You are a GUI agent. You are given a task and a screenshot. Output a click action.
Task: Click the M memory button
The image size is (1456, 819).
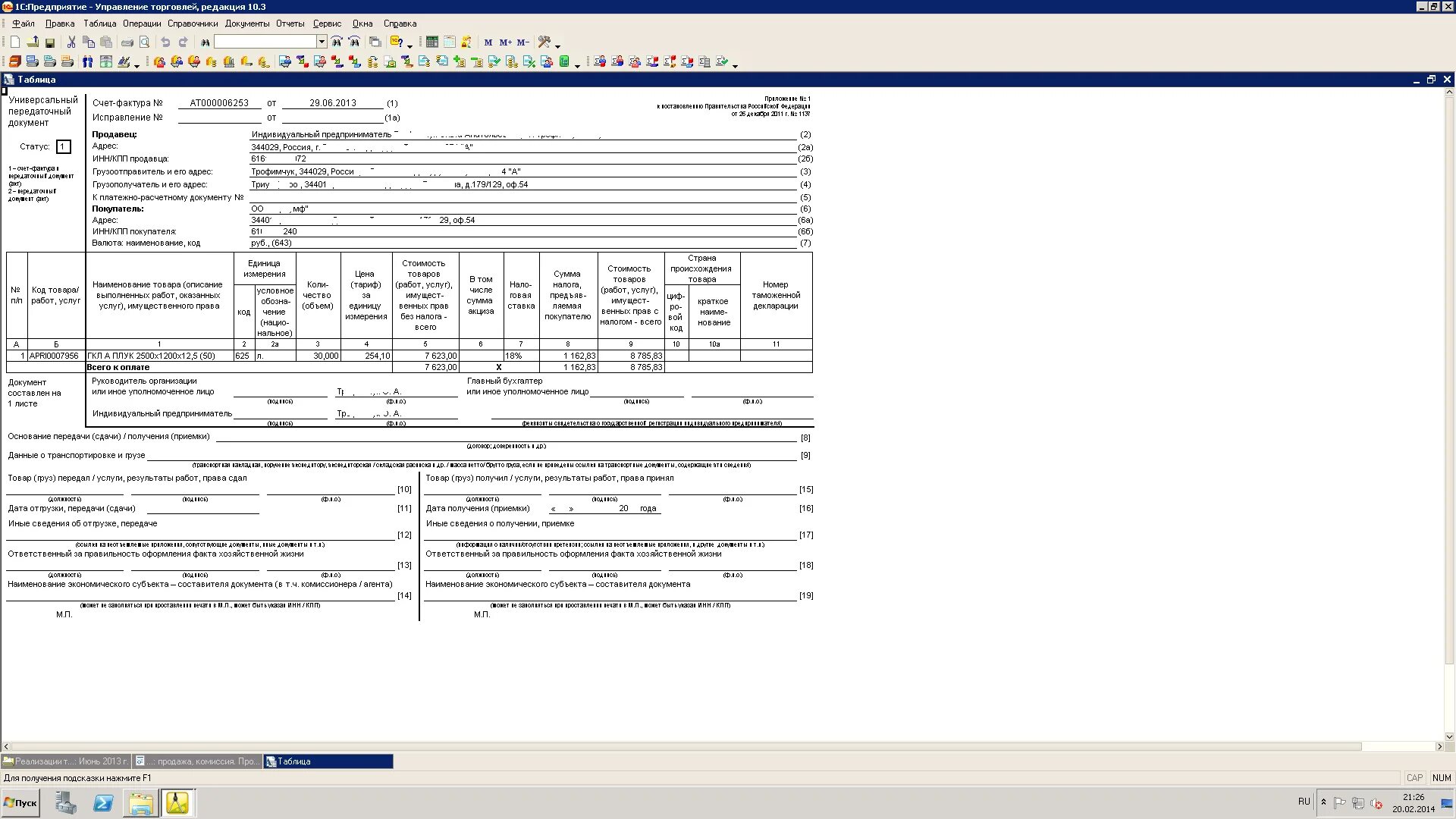(488, 42)
